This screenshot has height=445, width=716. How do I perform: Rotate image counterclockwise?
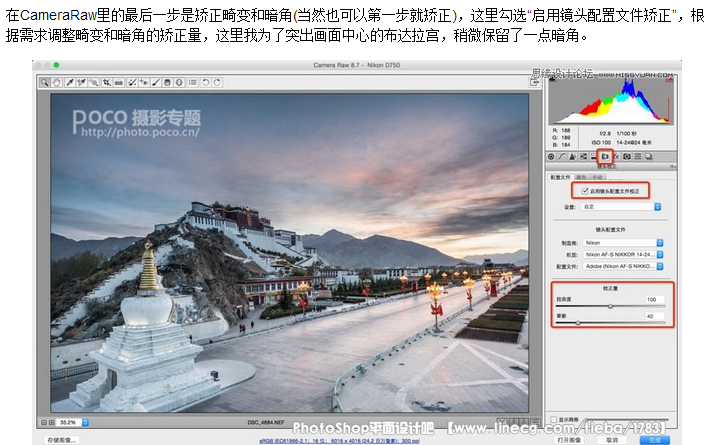(205, 83)
